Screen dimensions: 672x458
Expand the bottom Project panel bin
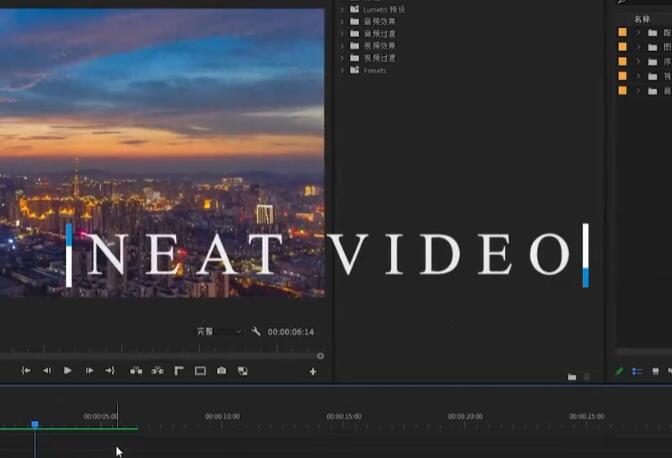(638, 91)
